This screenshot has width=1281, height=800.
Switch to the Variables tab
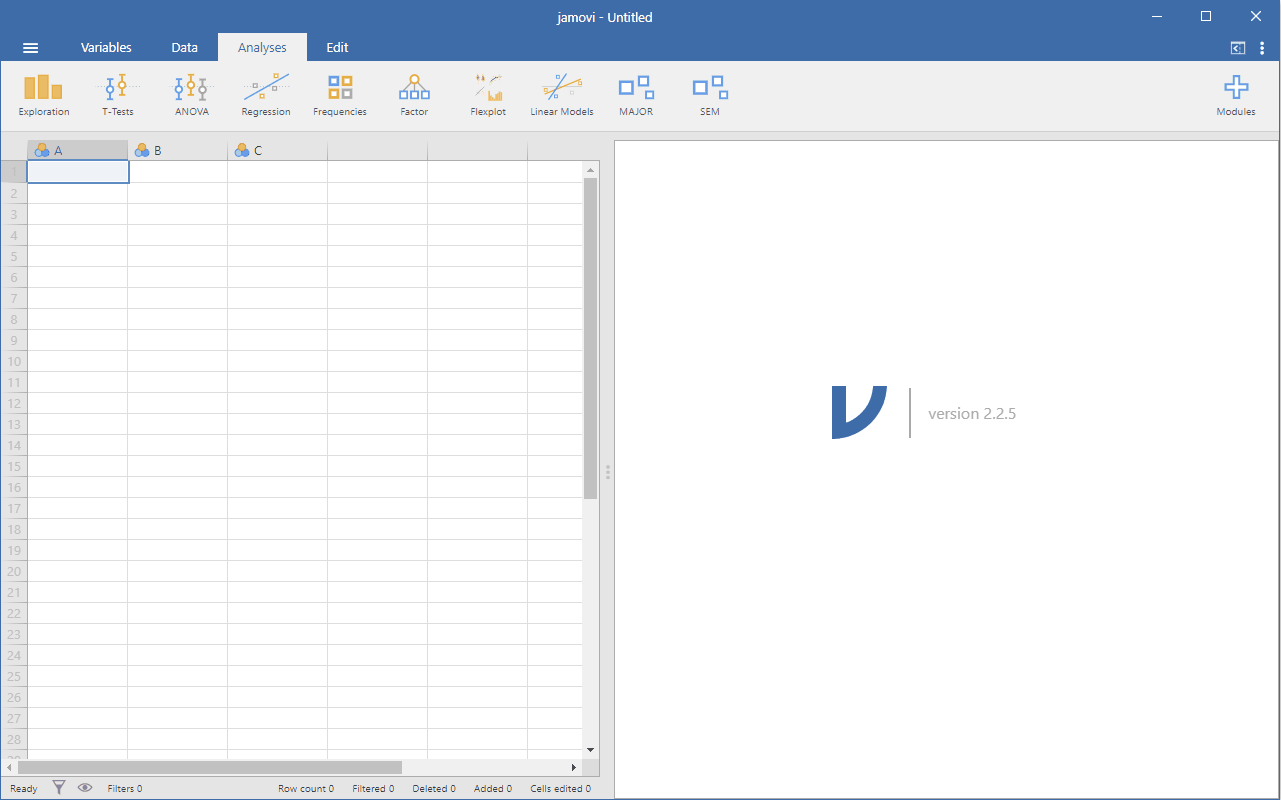(x=106, y=48)
